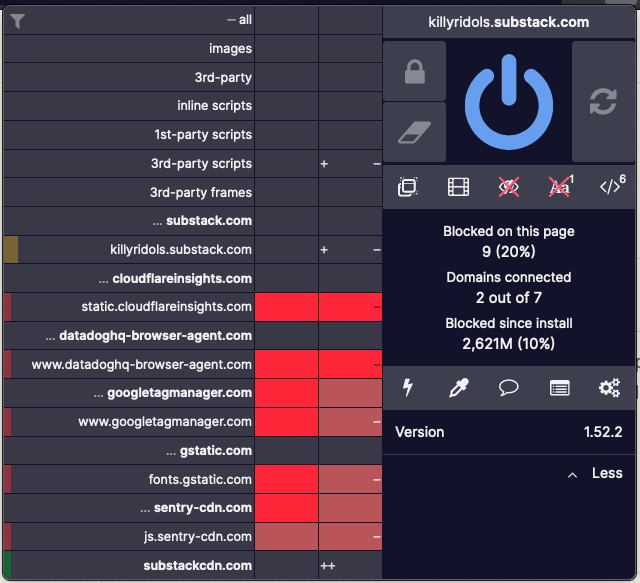
Task: Select the 3rd-party frames row
Action: (x=129, y=192)
